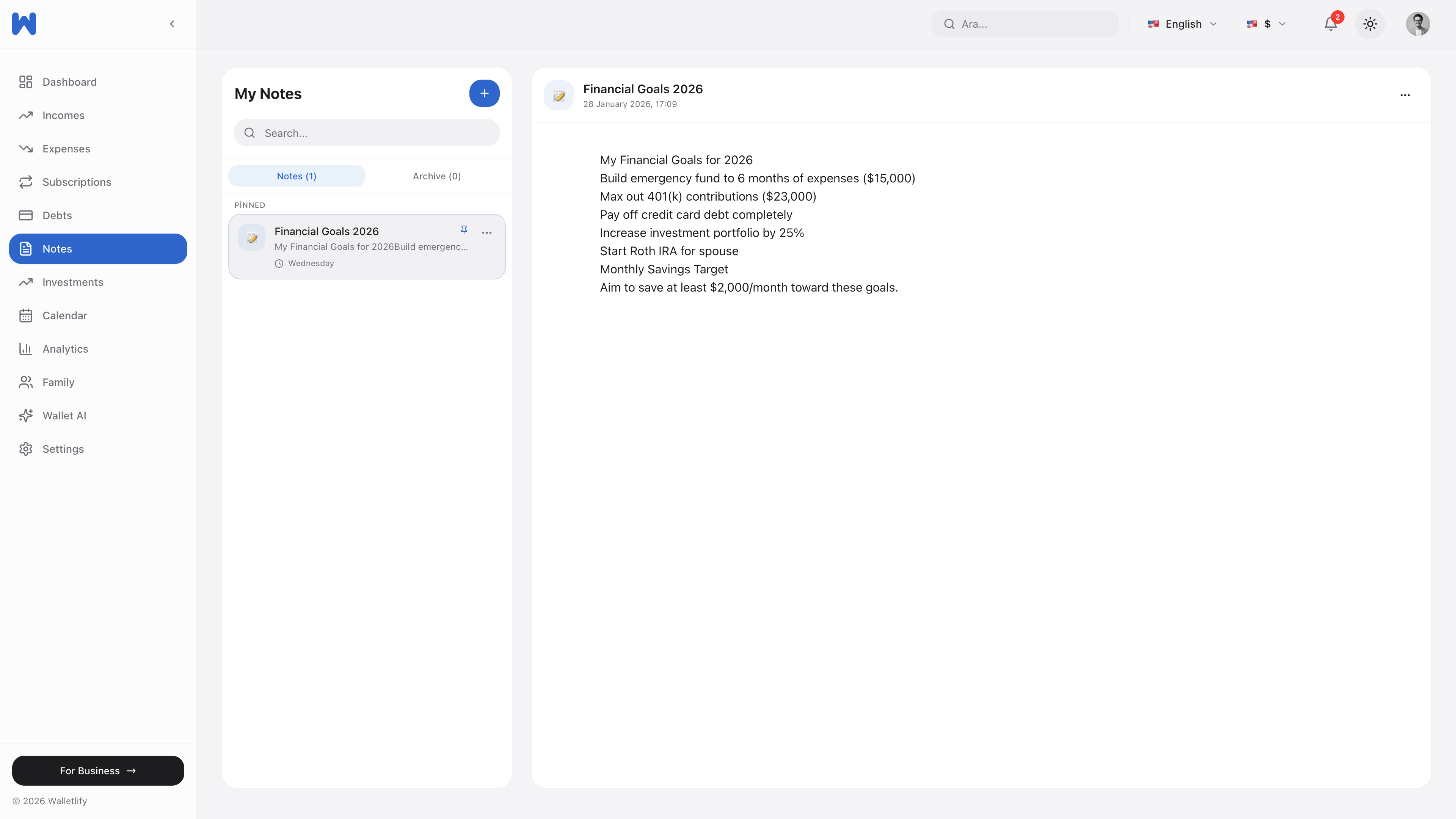
Task: Click the For Business button
Action: [98, 770]
